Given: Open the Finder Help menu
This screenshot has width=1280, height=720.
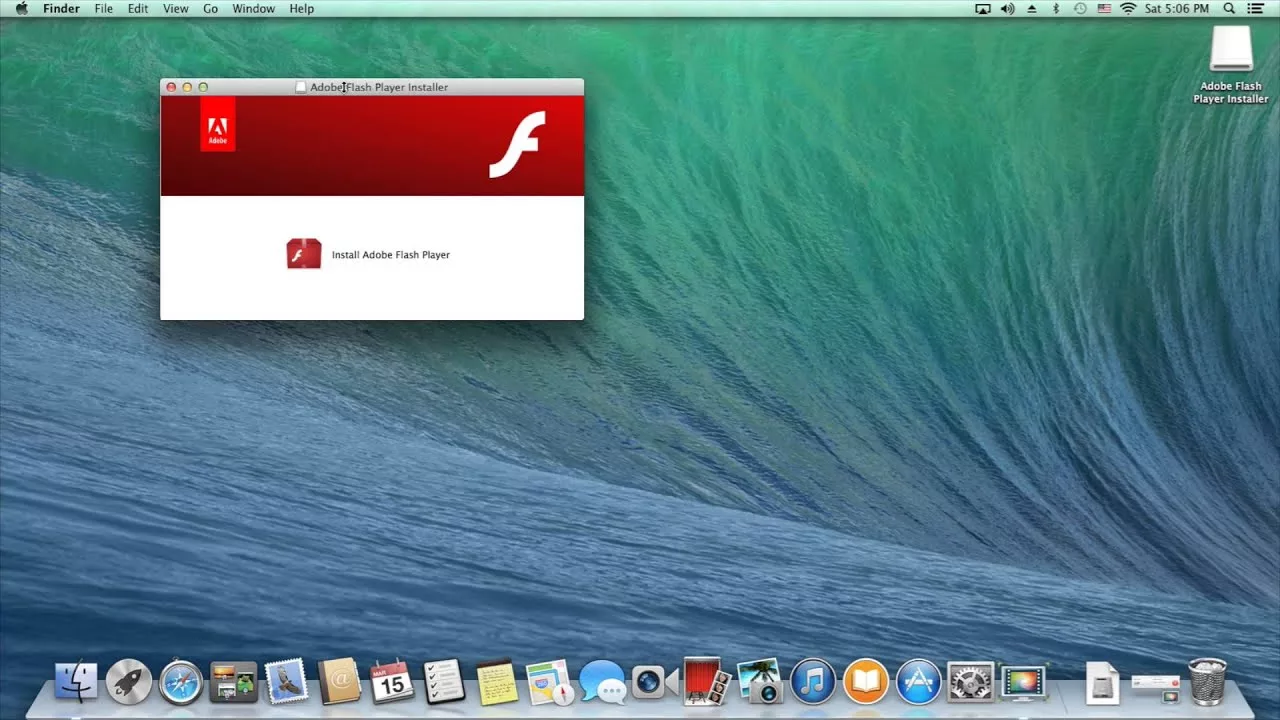Looking at the screenshot, I should (301, 8).
